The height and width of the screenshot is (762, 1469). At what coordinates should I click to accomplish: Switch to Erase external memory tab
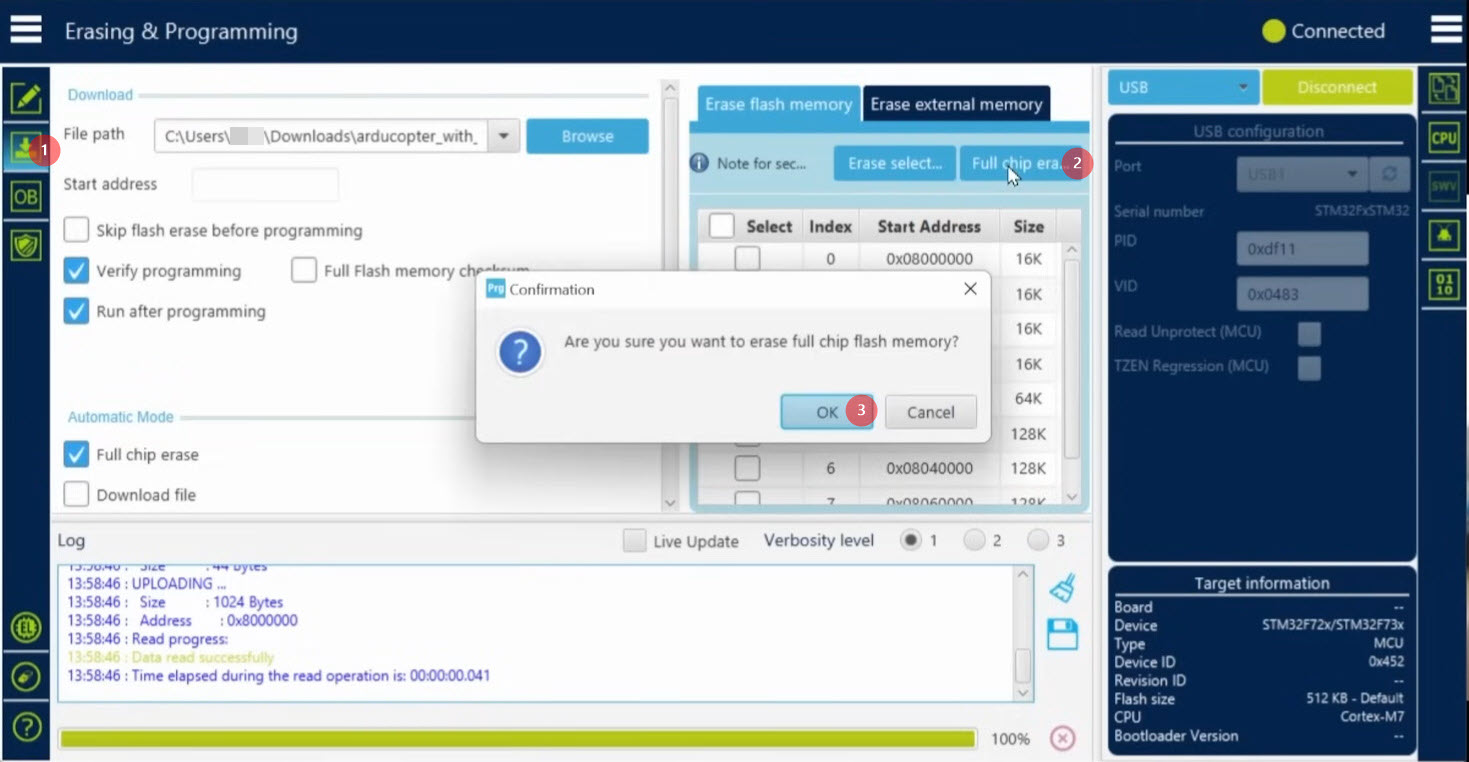tap(955, 104)
